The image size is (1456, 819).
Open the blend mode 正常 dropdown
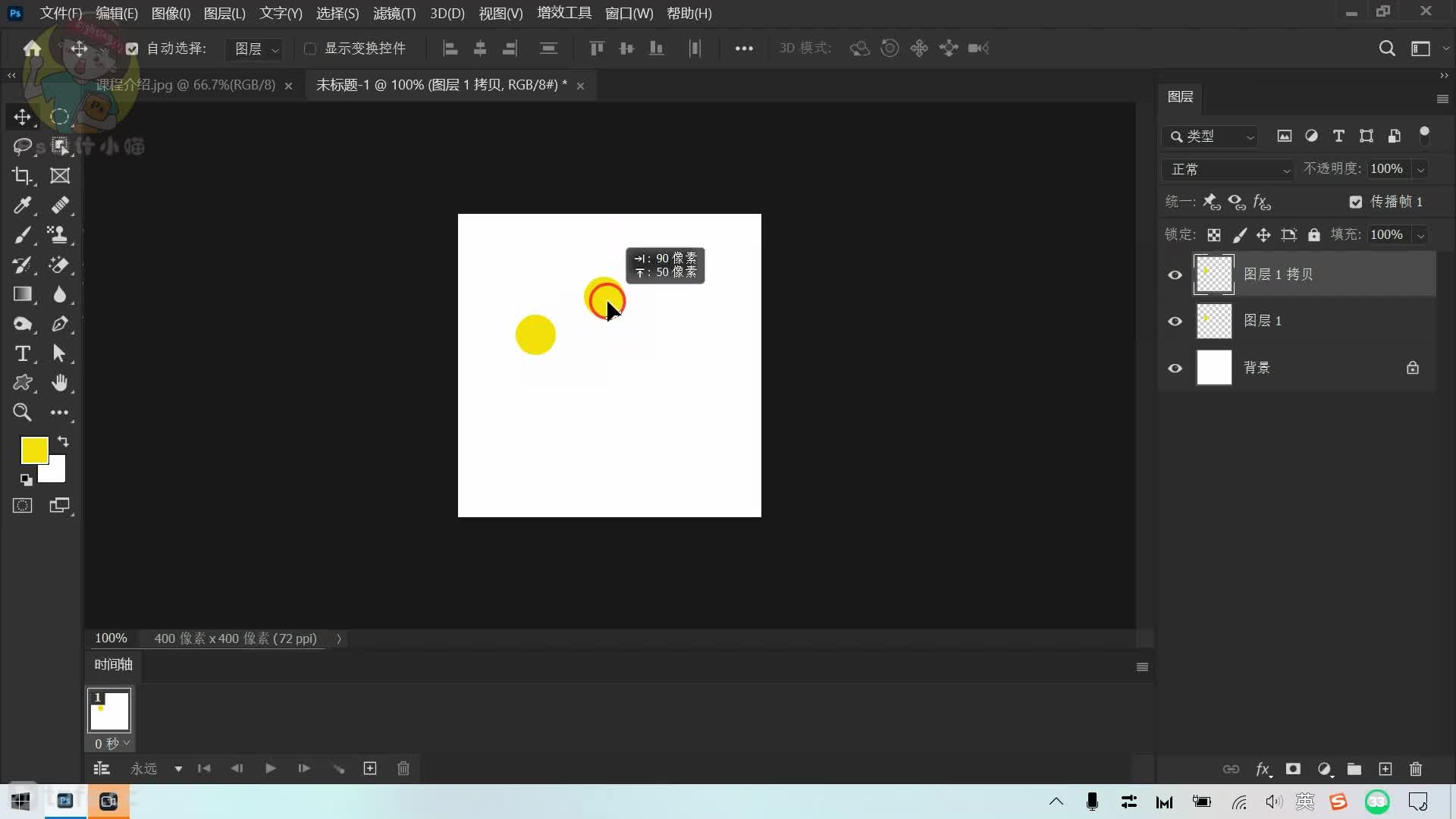(1228, 169)
